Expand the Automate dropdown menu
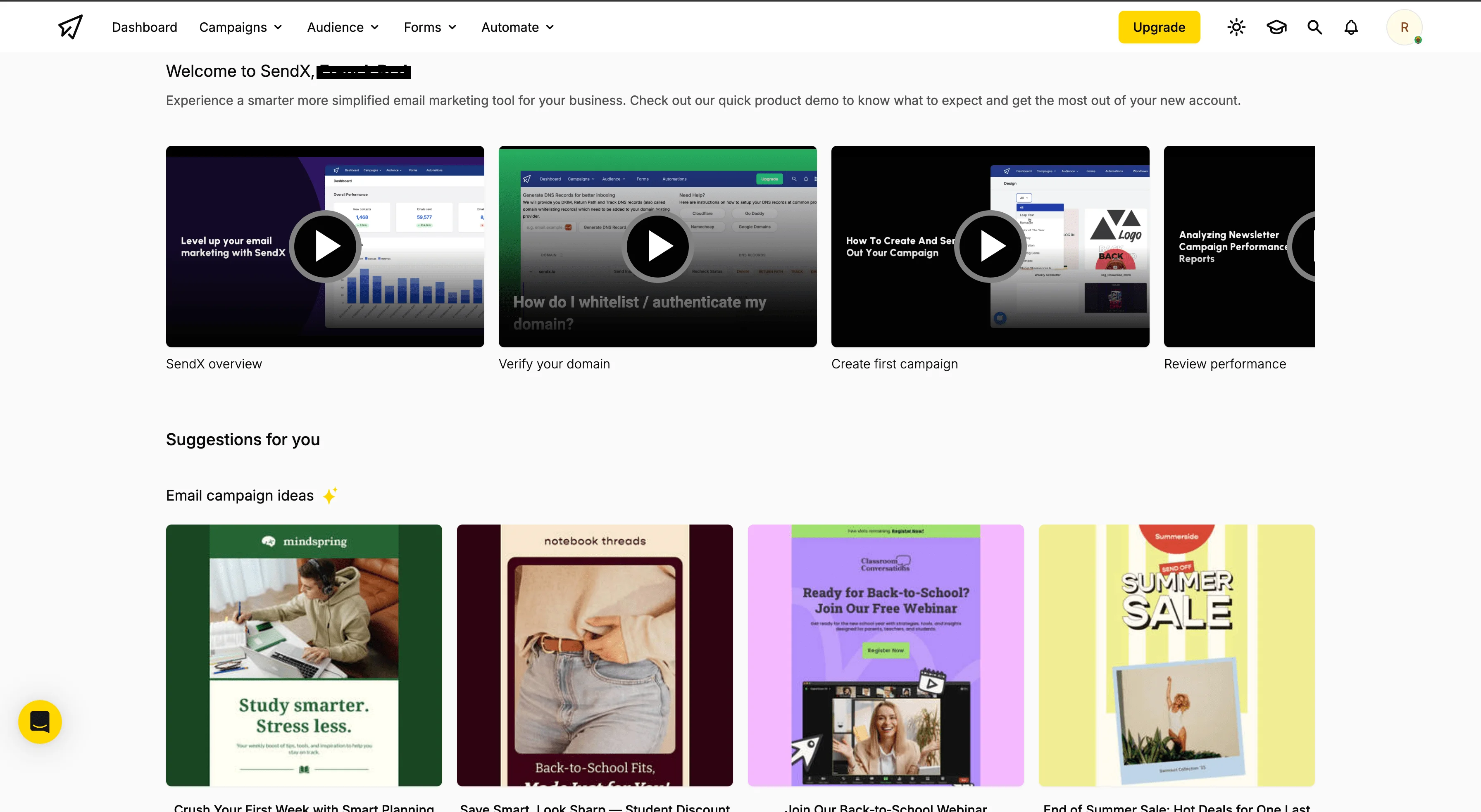The image size is (1481, 812). [518, 27]
